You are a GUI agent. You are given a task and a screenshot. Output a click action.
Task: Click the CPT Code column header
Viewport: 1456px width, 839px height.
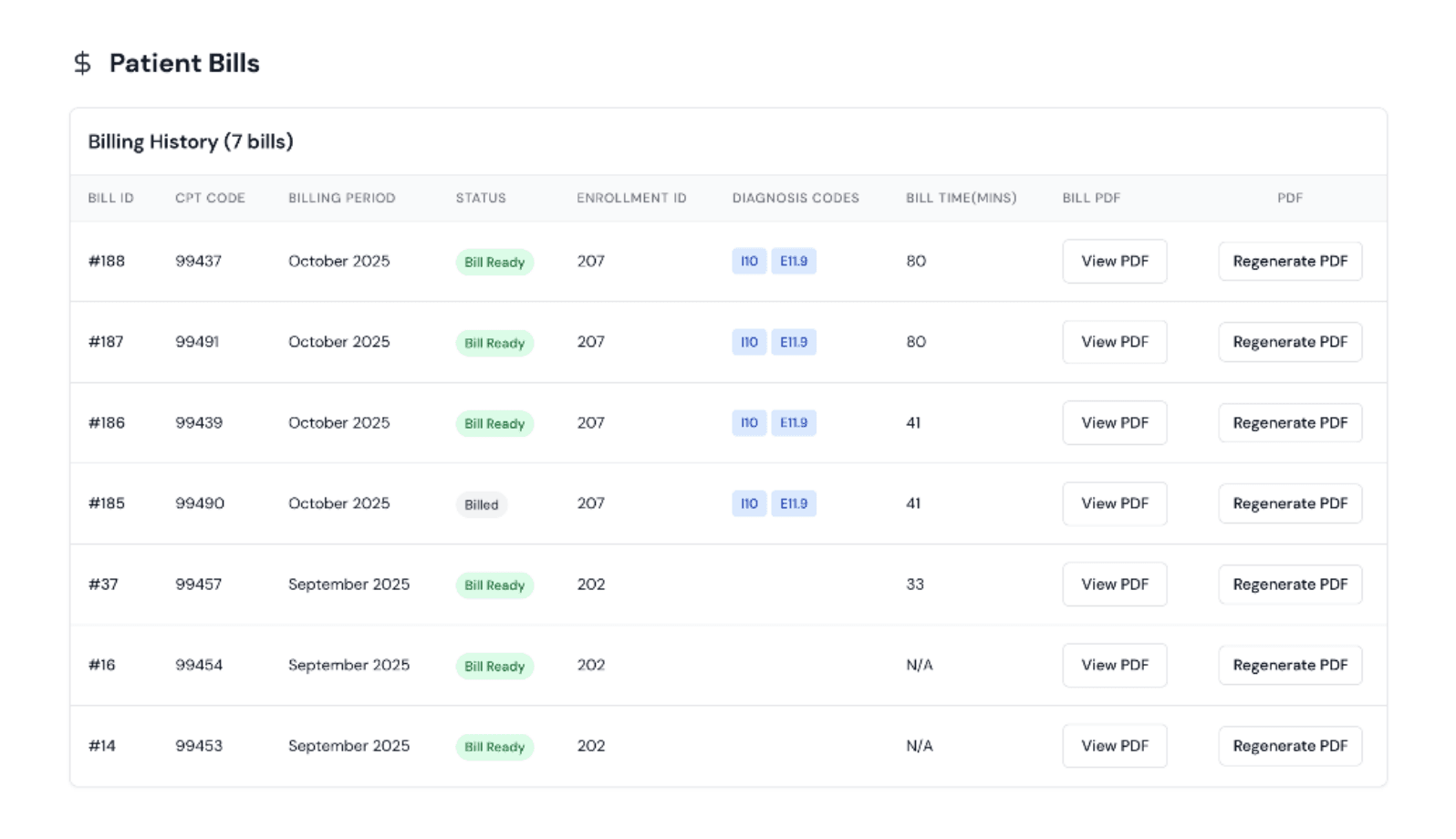[210, 198]
